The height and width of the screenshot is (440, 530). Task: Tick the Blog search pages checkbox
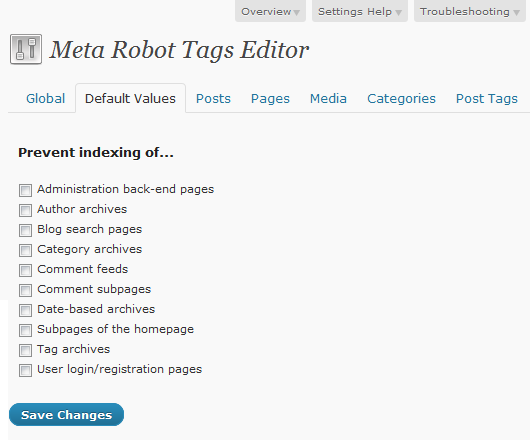pos(25,230)
